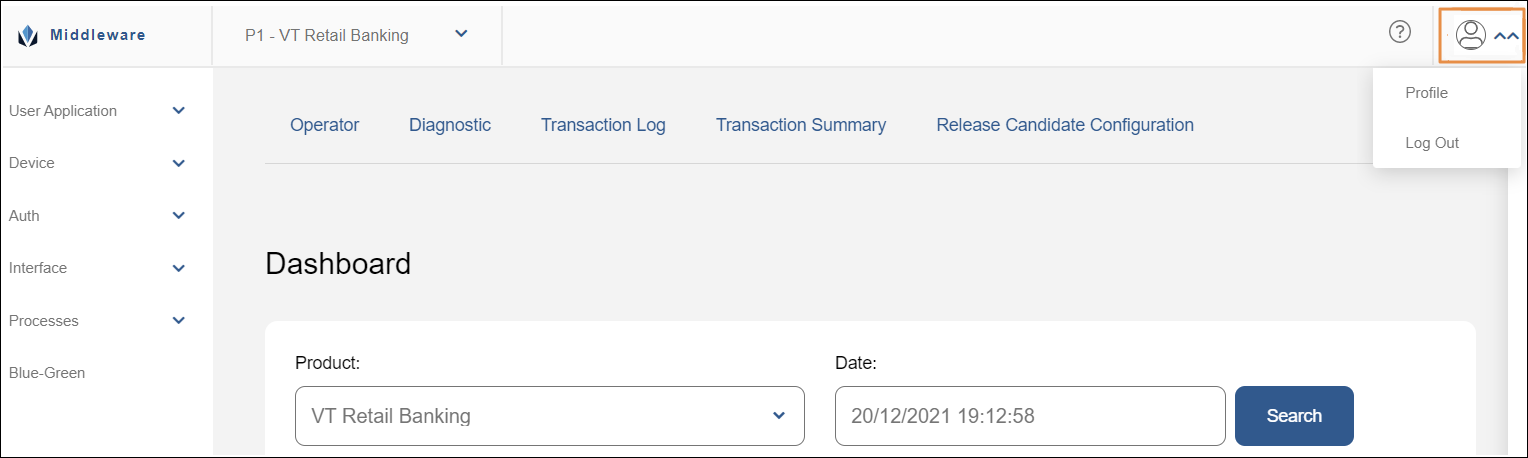Click the user profile avatar icon

[1471, 34]
